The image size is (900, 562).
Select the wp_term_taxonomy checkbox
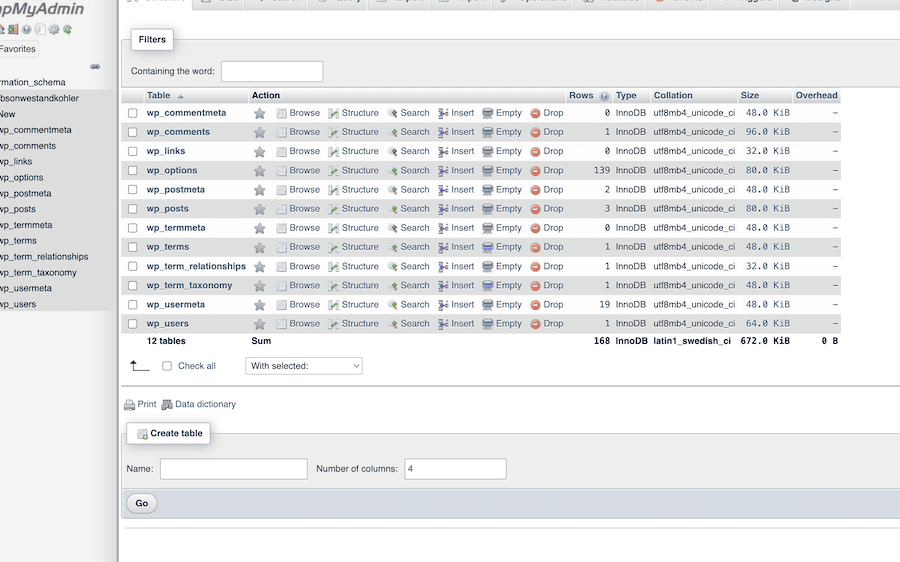(x=132, y=286)
